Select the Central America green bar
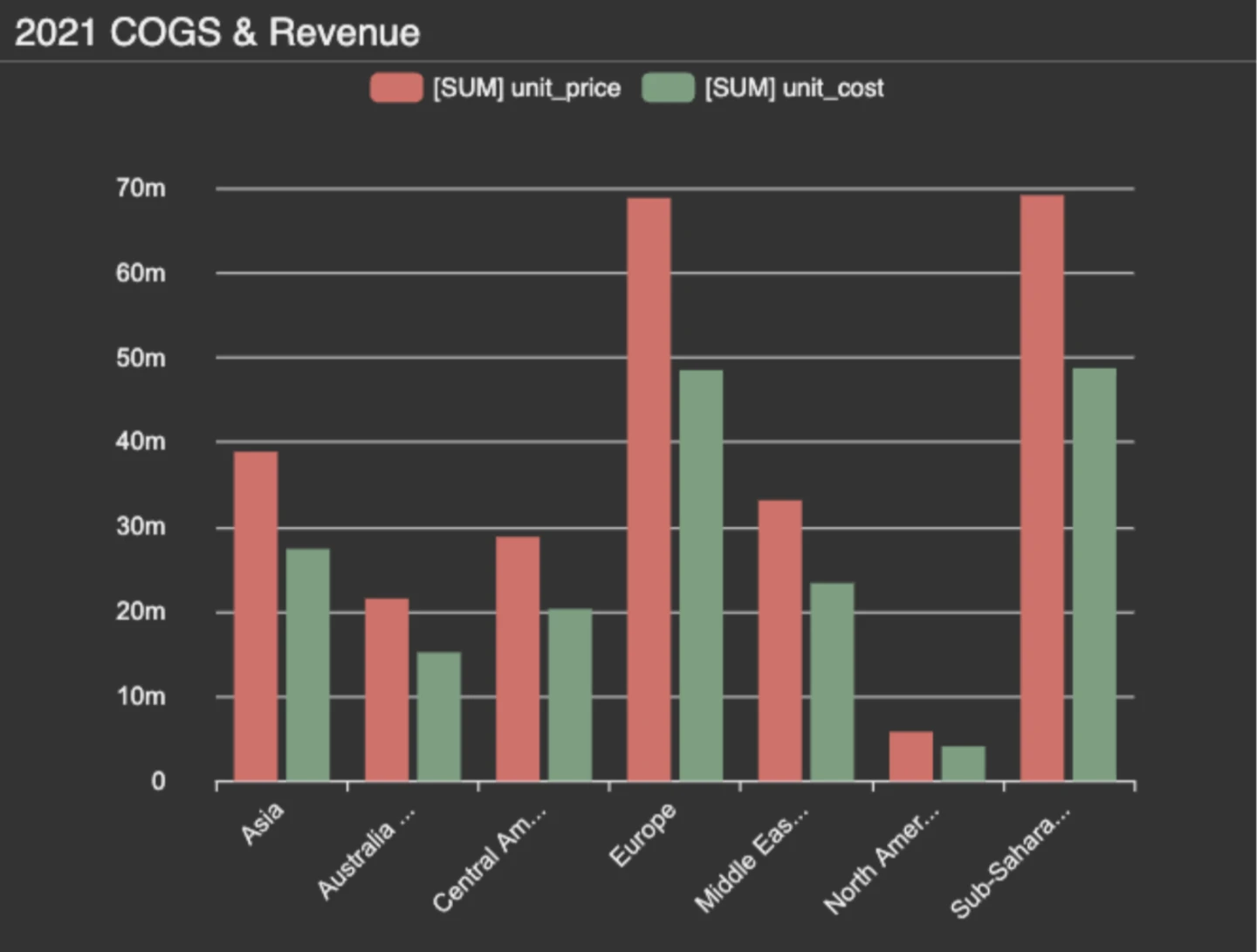The height and width of the screenshot is (952, 1257). (x=570, y=695)
